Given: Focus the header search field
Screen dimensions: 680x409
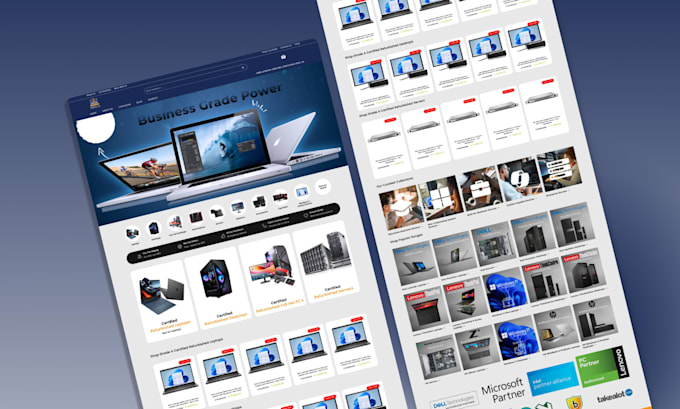Looking at the screenshot, I should pos(196,79).
